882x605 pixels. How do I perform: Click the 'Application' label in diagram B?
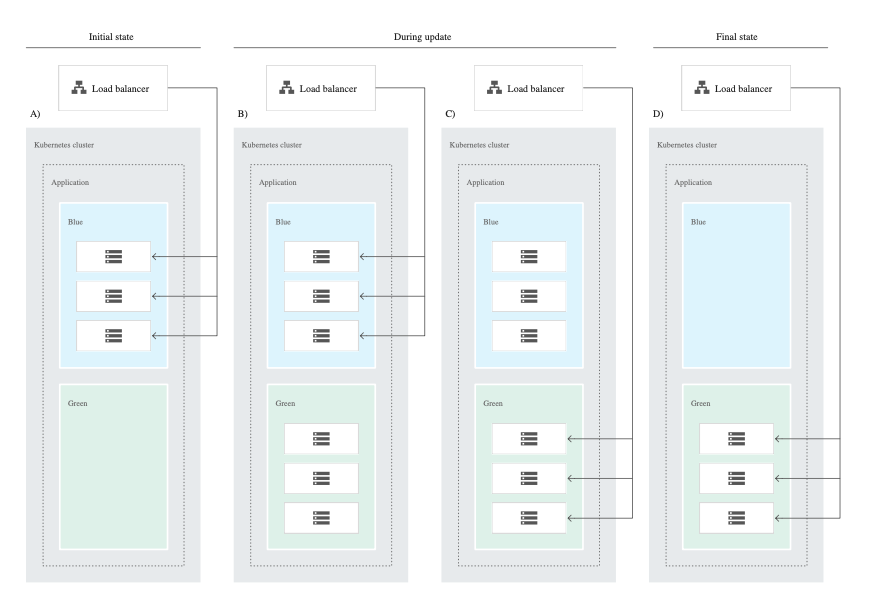(277, 182)
